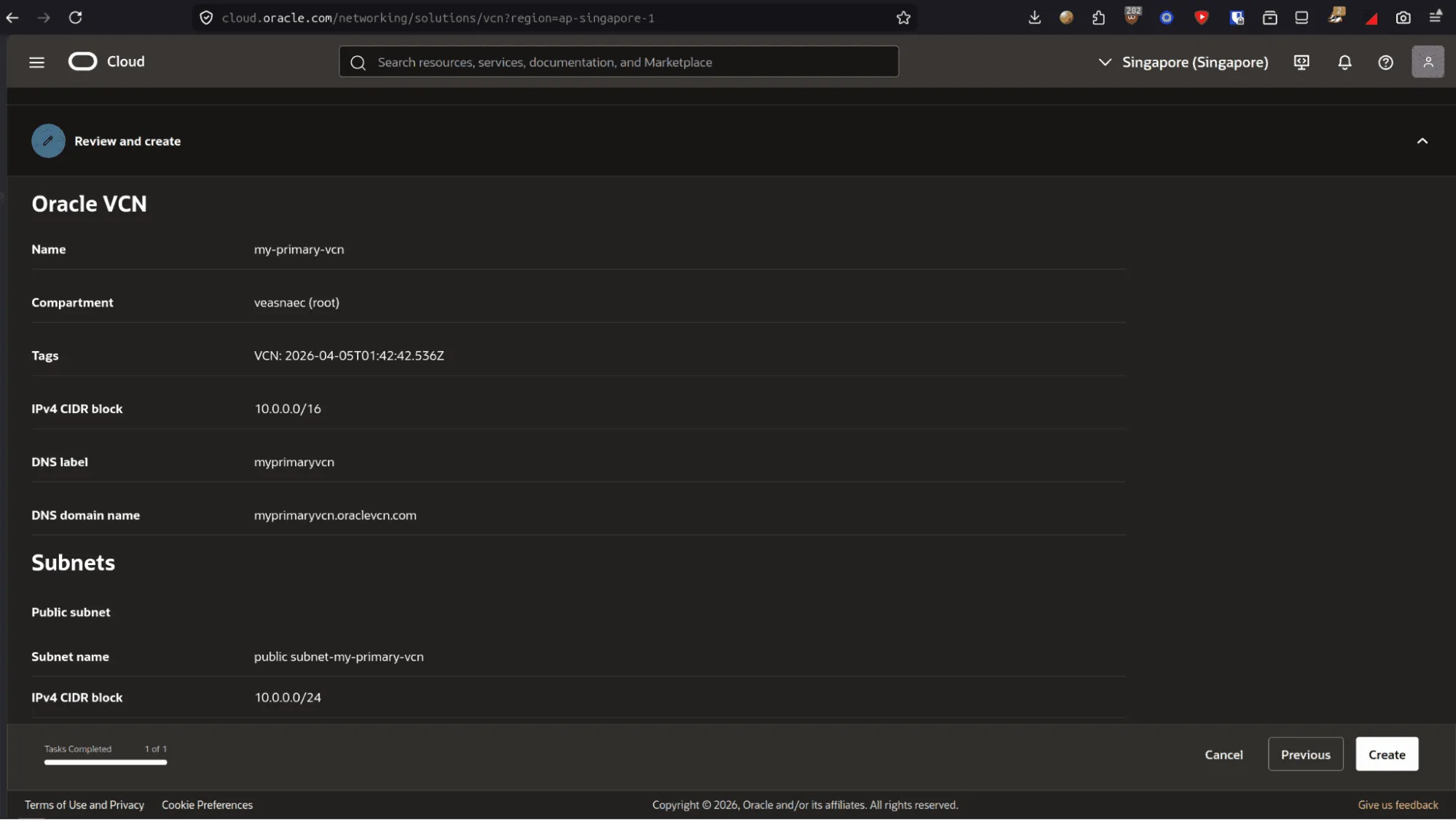Click the Compartment field label

pyautogui.click(x=72, y=302)
